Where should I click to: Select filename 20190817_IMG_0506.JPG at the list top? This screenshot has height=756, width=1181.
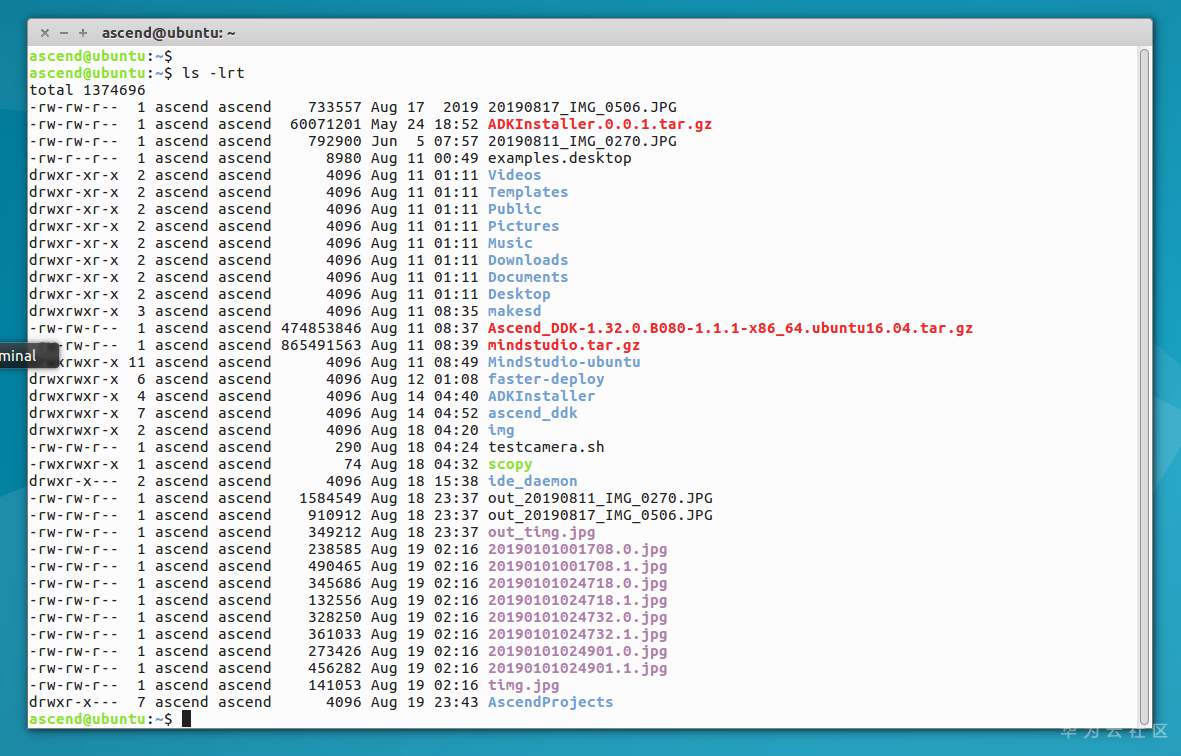(582, 107)
